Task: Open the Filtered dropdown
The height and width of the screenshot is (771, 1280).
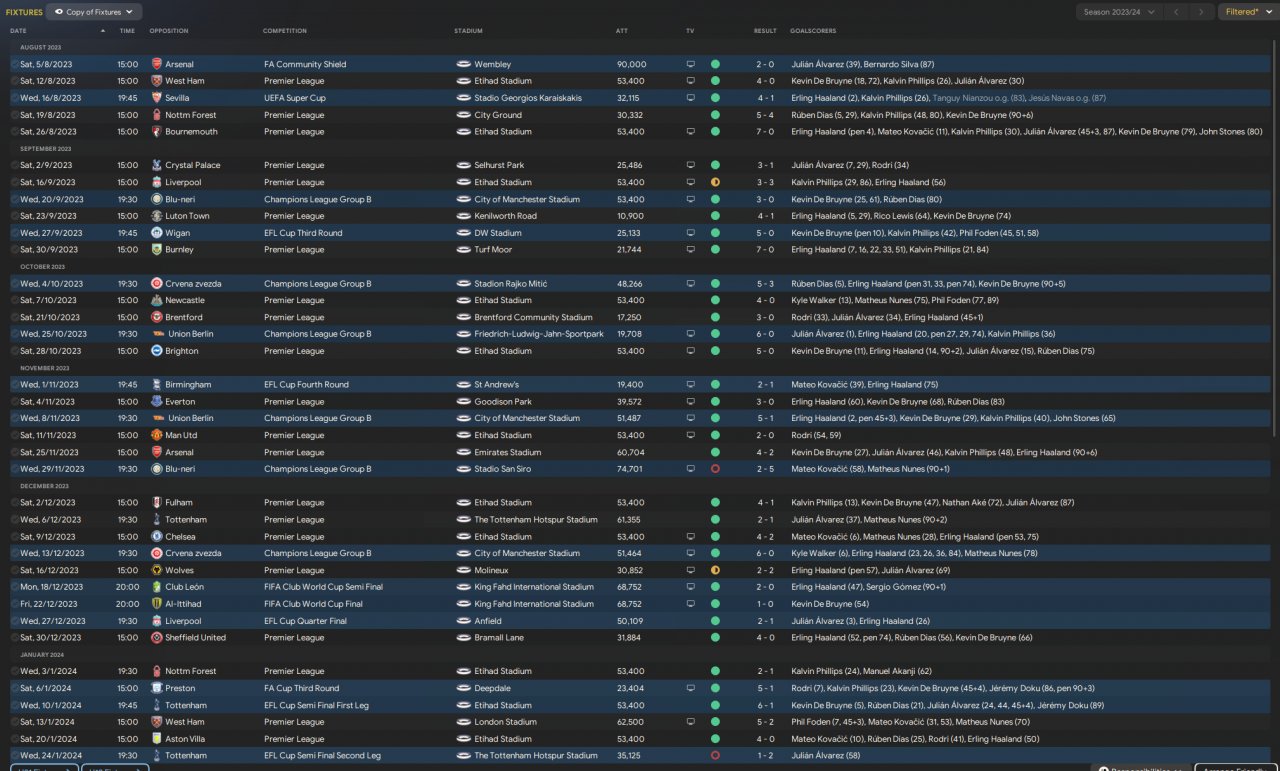Action: pos(1247,12)
